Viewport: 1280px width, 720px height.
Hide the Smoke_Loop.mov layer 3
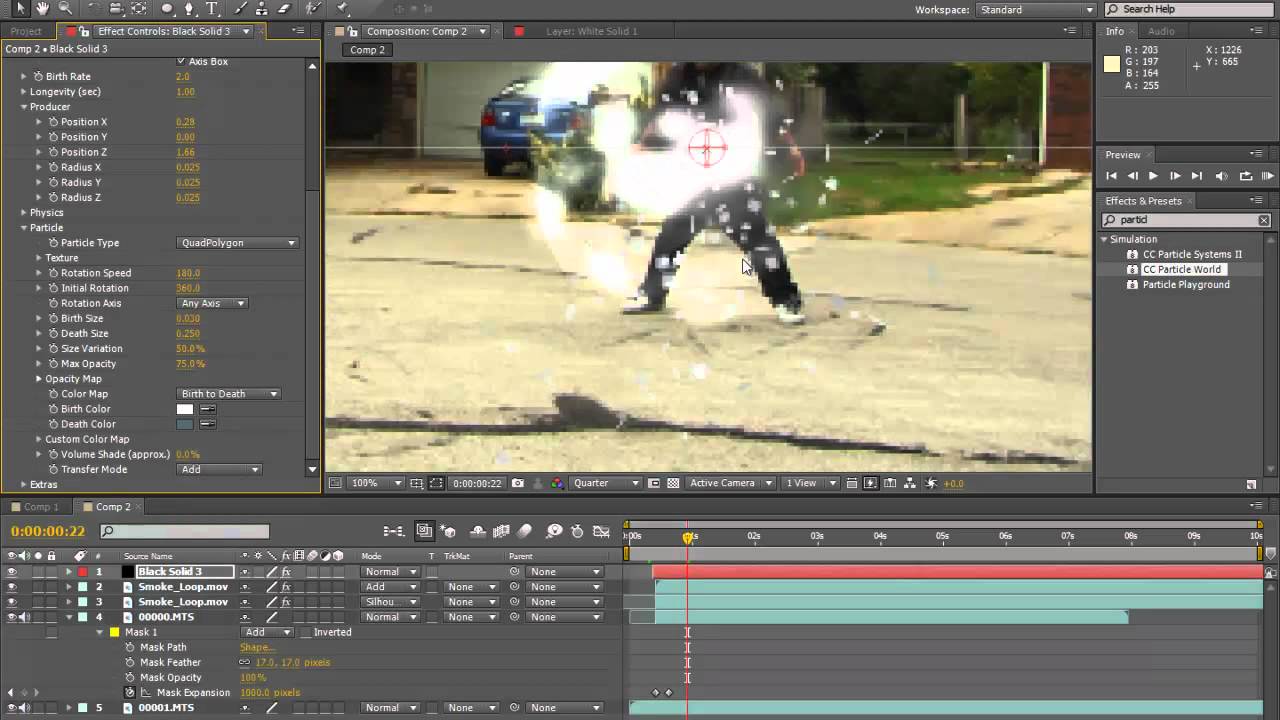[x=12, y=602]
